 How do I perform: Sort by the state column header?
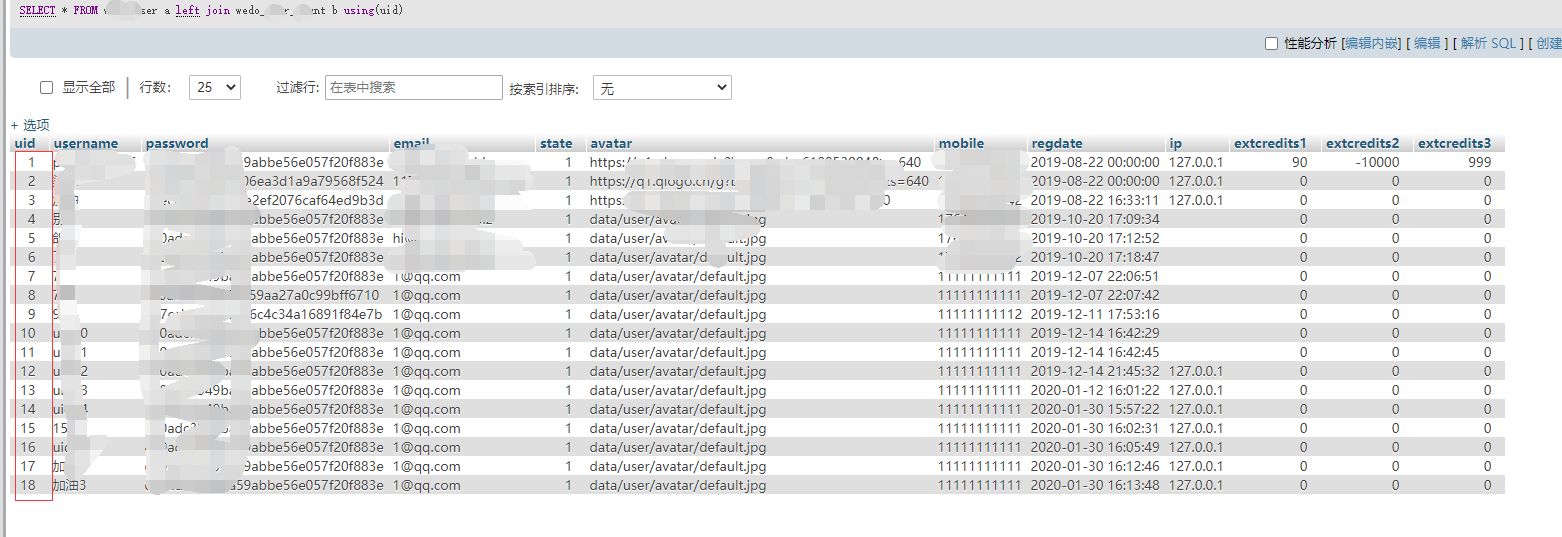[x=556, y=143]
